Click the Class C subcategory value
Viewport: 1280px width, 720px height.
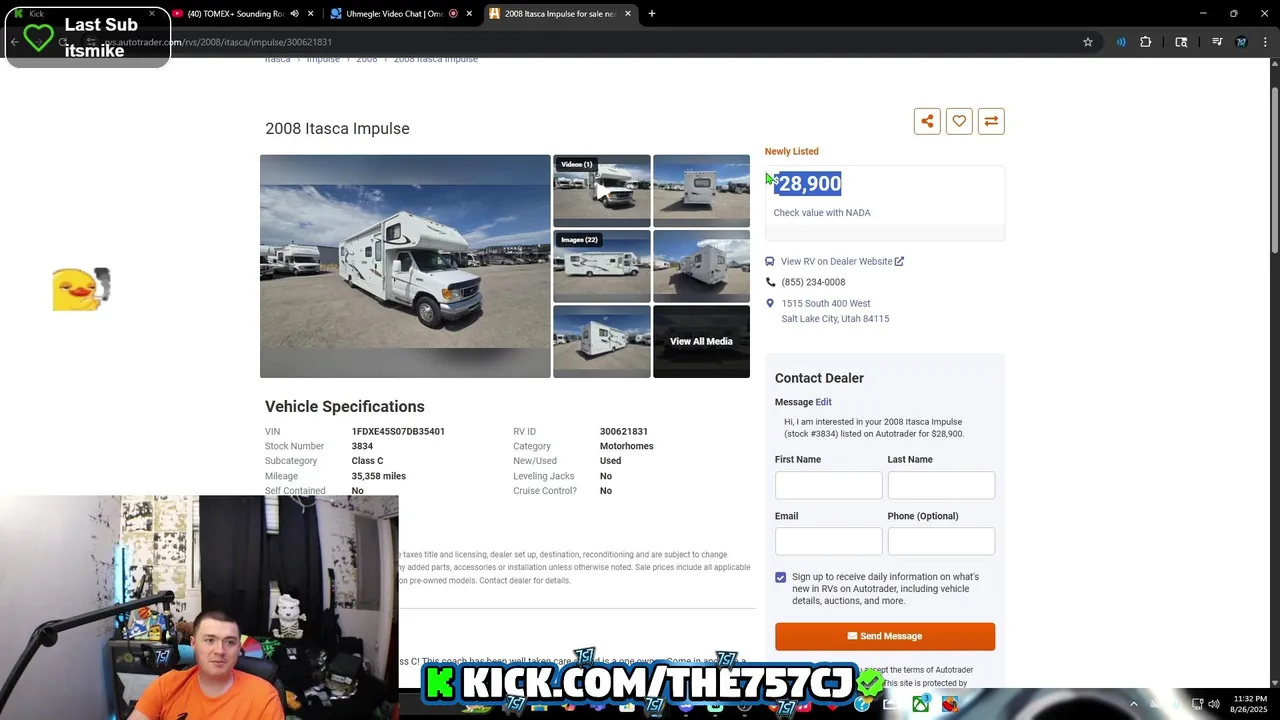[x=367, y=461]
